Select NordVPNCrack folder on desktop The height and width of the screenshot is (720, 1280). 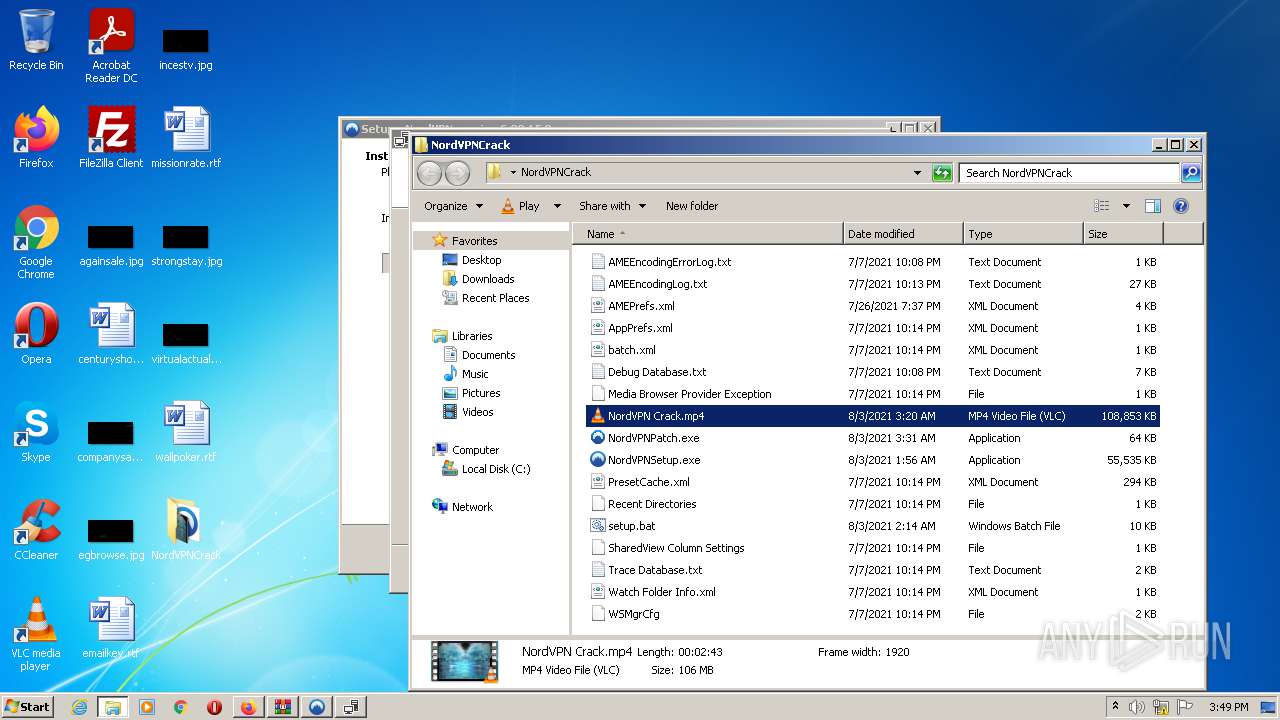click(186, 530)
